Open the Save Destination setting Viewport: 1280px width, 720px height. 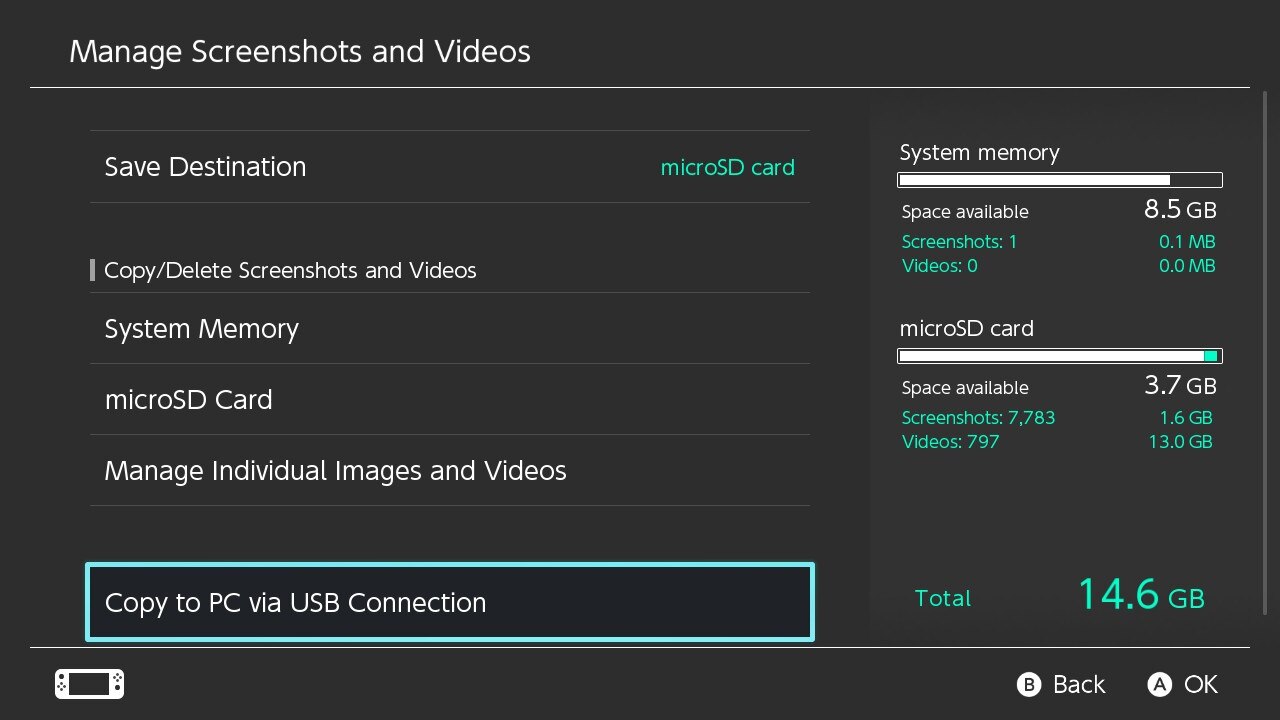[450, 167]
